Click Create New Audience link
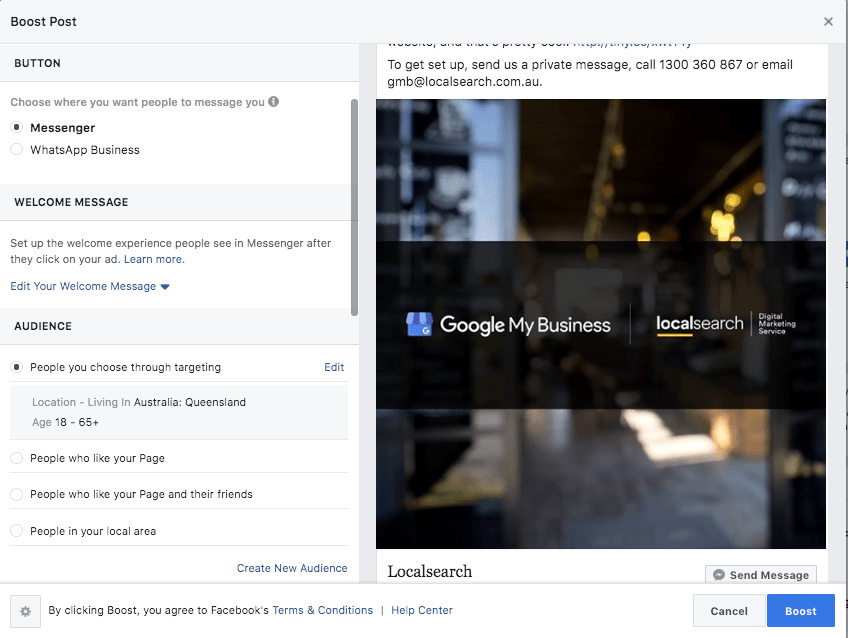This screenshot has width=848, height=638. click(292, 568)
